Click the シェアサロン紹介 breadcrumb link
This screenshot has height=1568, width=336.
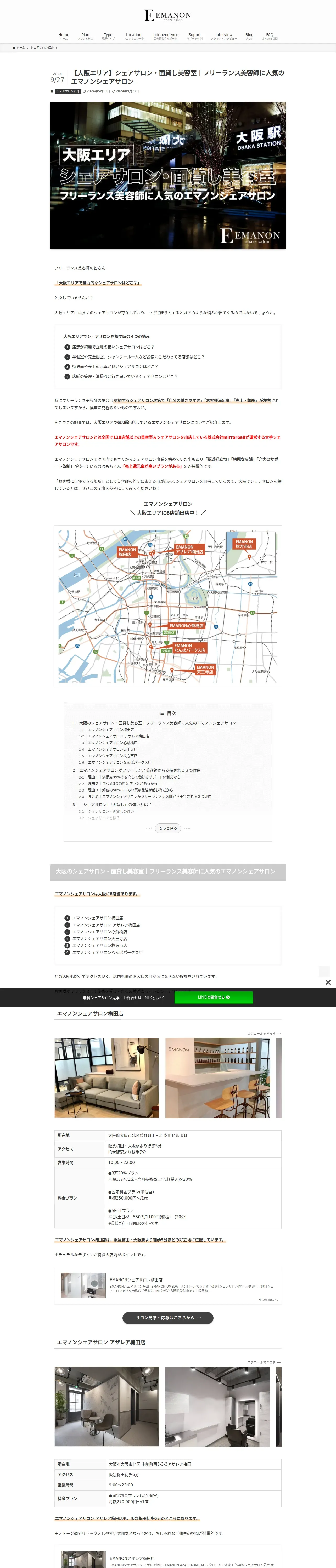point(42,48)
